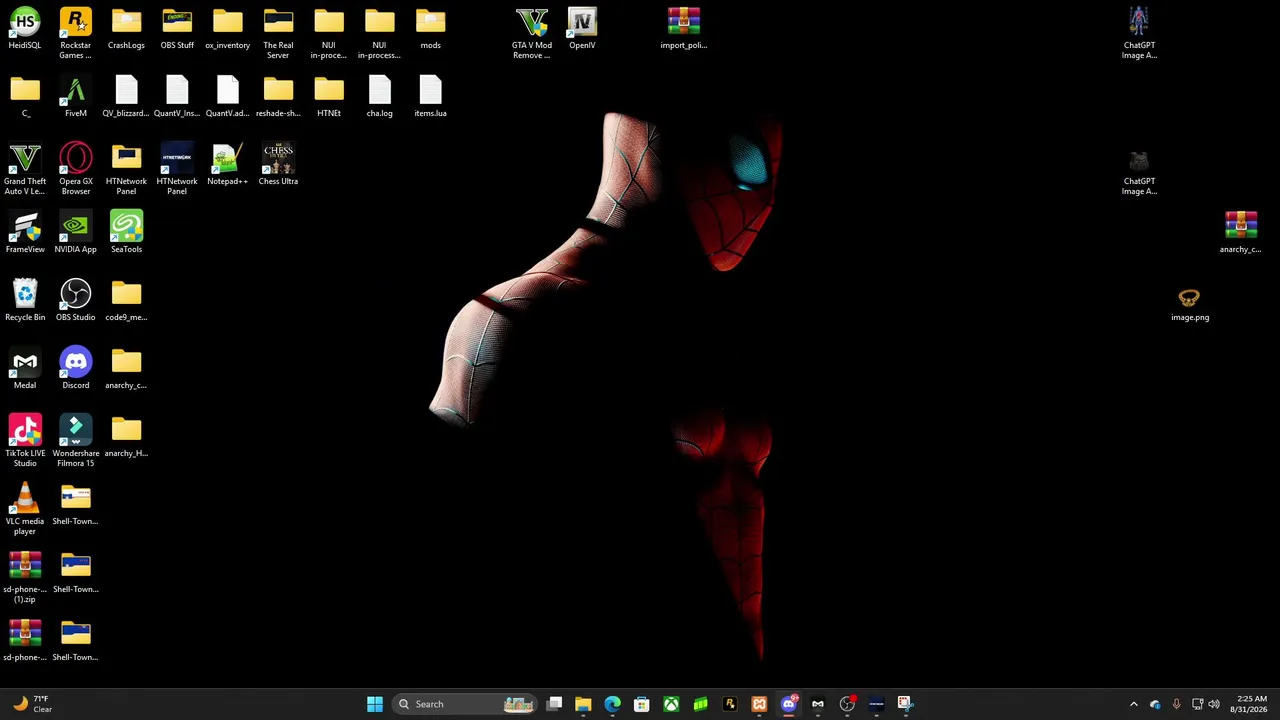Open the OneDrive tray icon
The image size is (1280, 720).
[1156, 704]
